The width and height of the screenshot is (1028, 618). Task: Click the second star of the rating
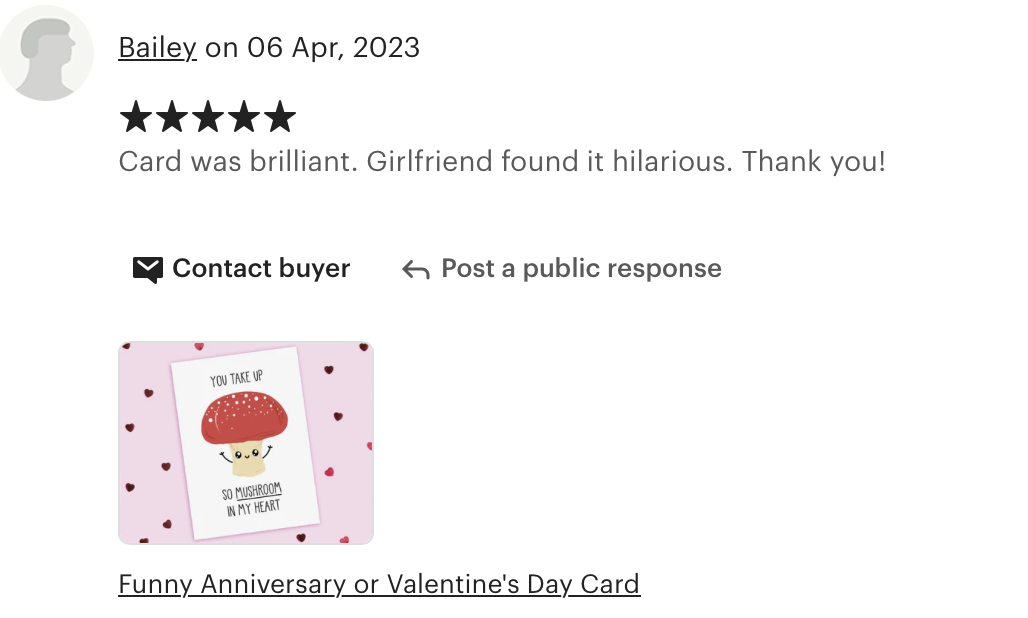(x=172, y=116)
